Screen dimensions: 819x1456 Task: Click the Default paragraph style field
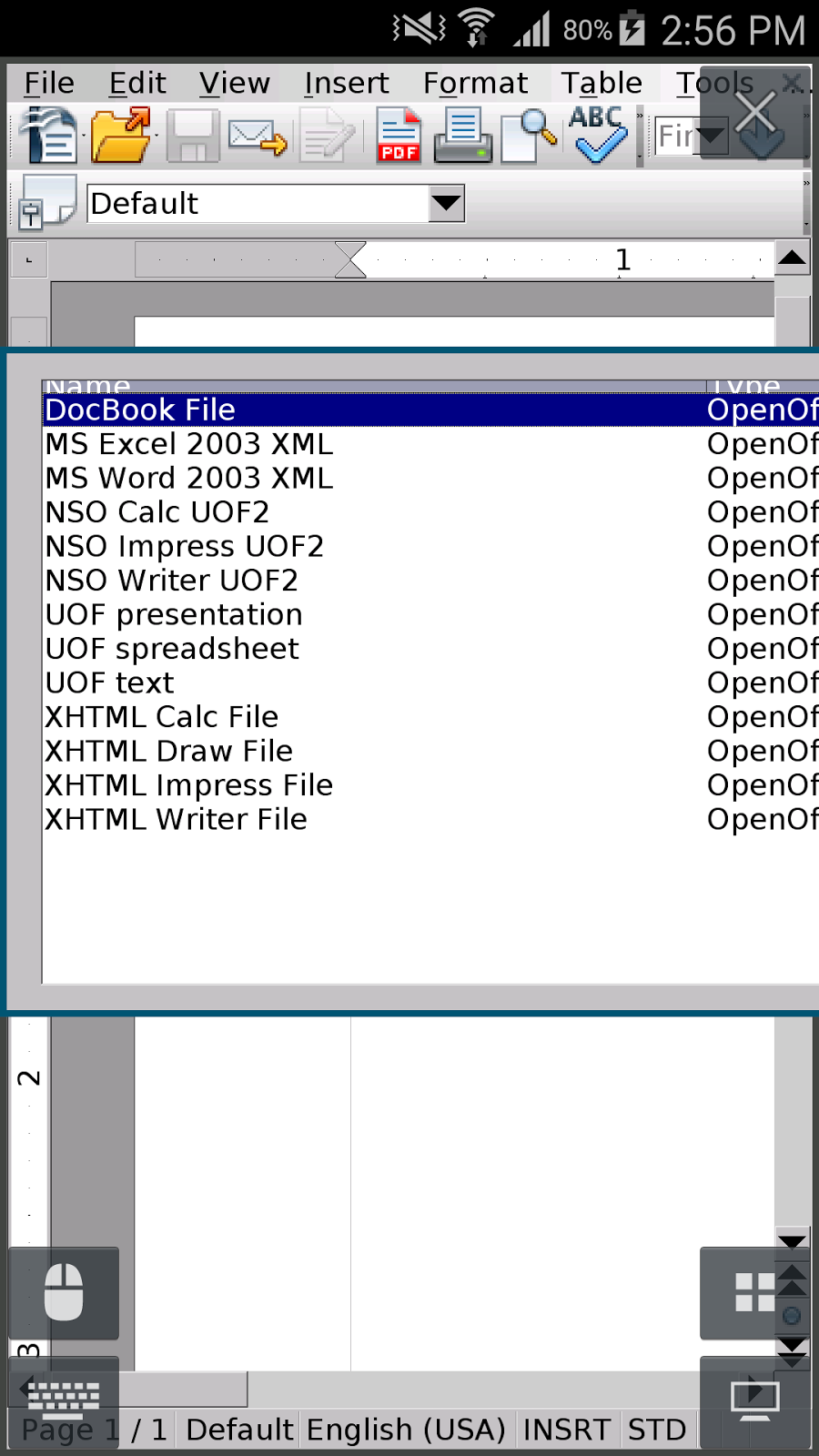tap(258, 203)
